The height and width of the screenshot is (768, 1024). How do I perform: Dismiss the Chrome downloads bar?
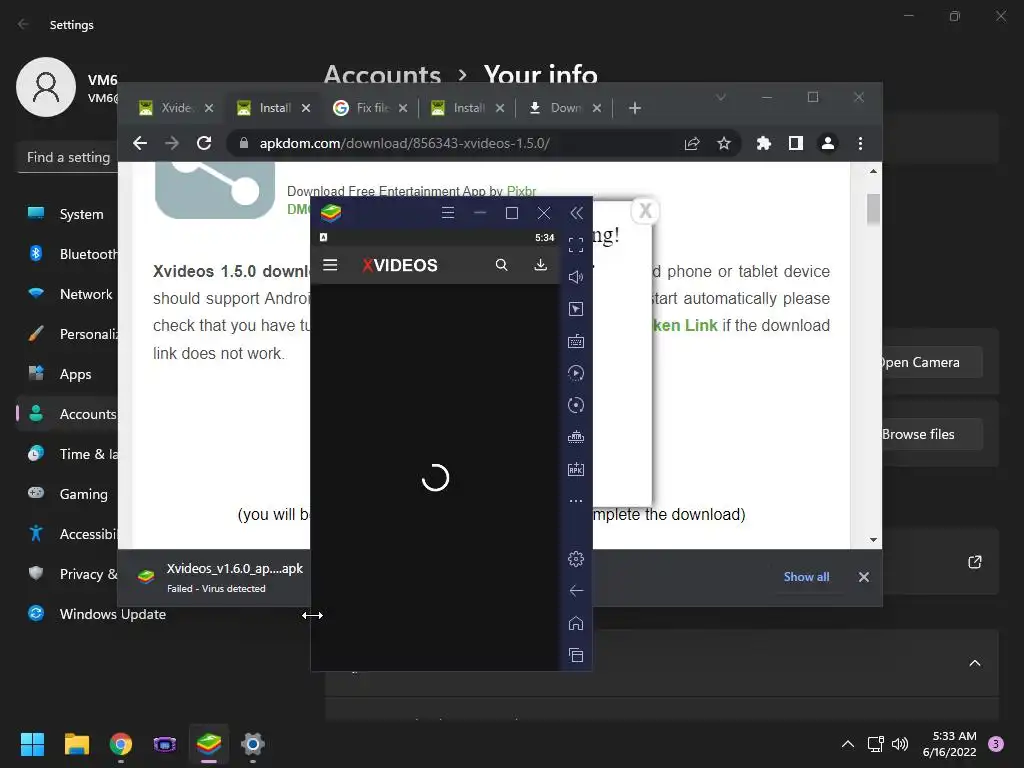coord(864,577)
